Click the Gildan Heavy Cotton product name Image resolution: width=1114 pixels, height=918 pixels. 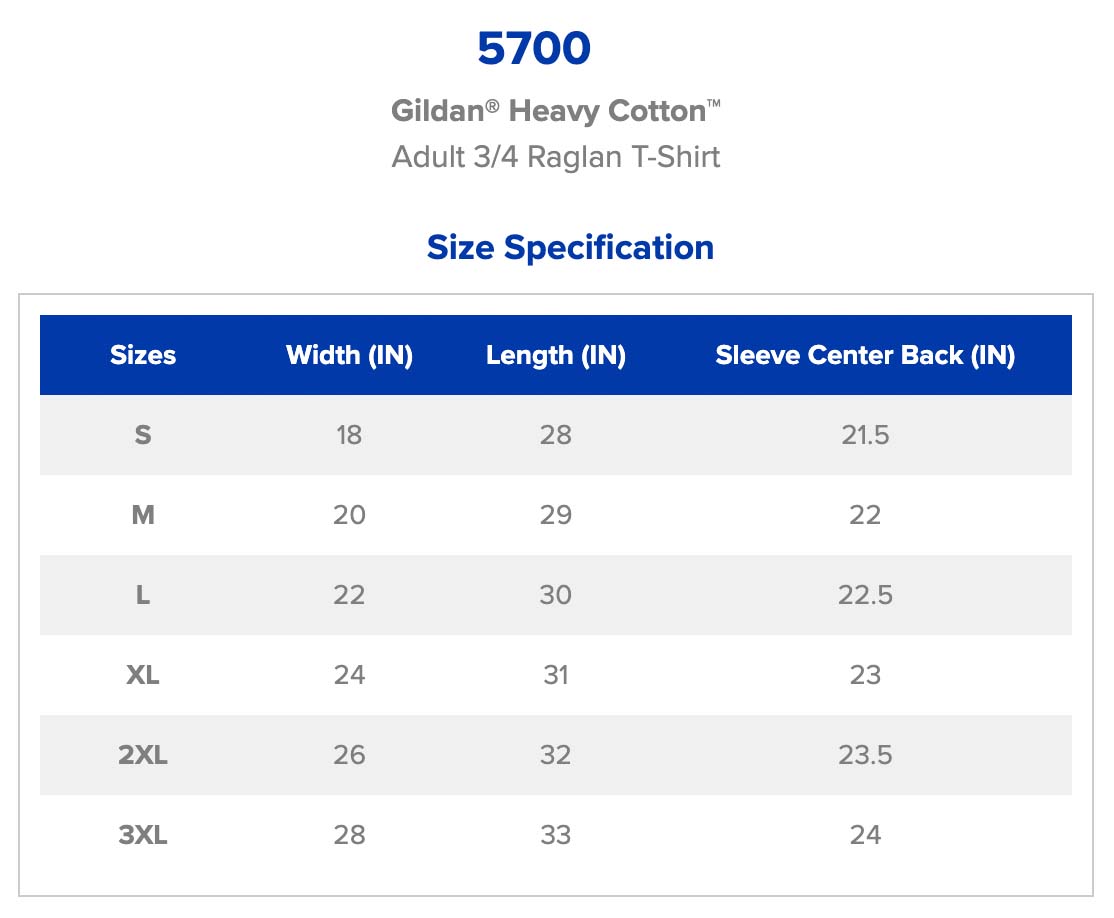[x=555, y=111]
